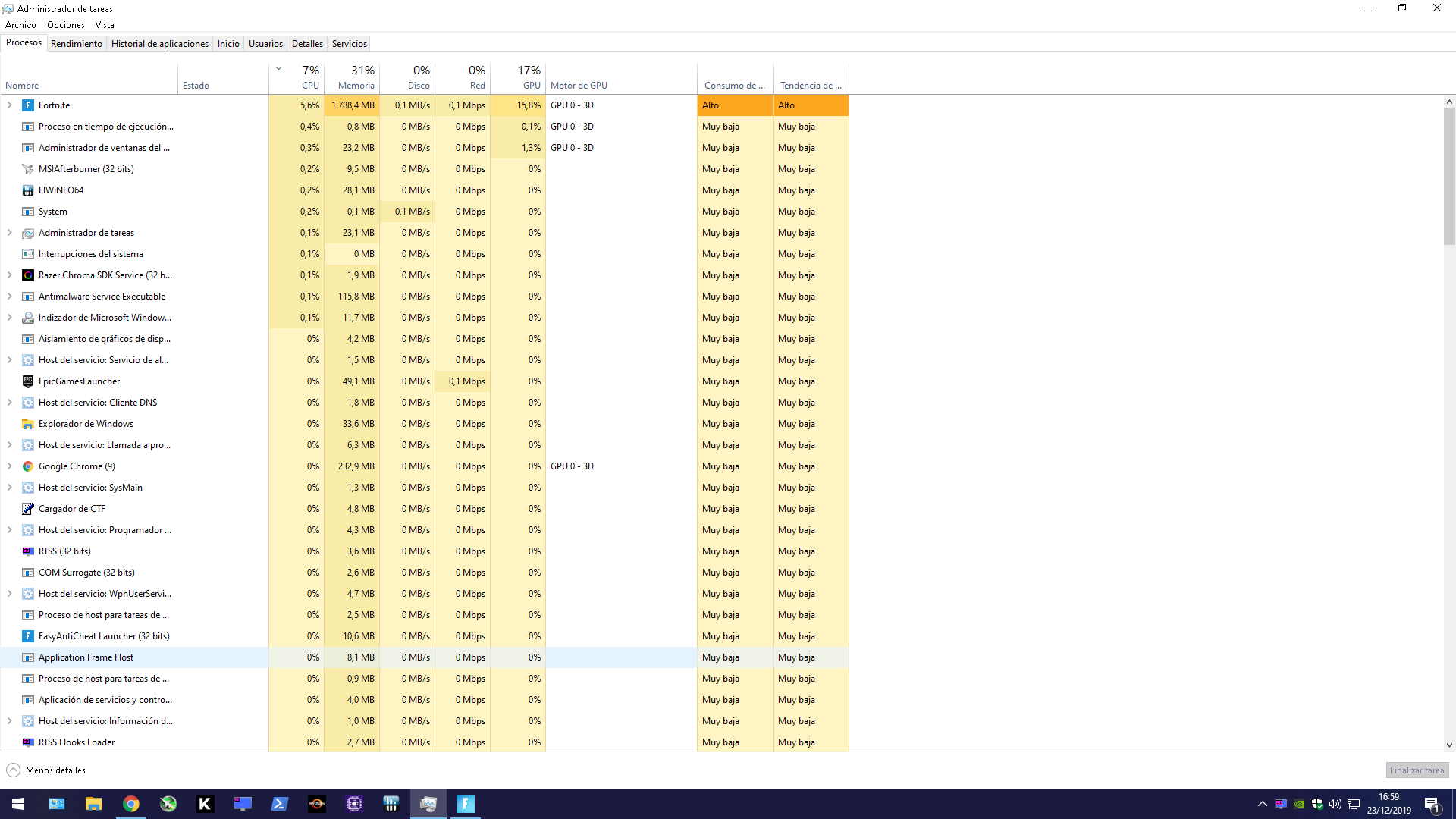Expand the Fortnite process group
Screen dimensions: 1456x819
click(x=9, y=105)
